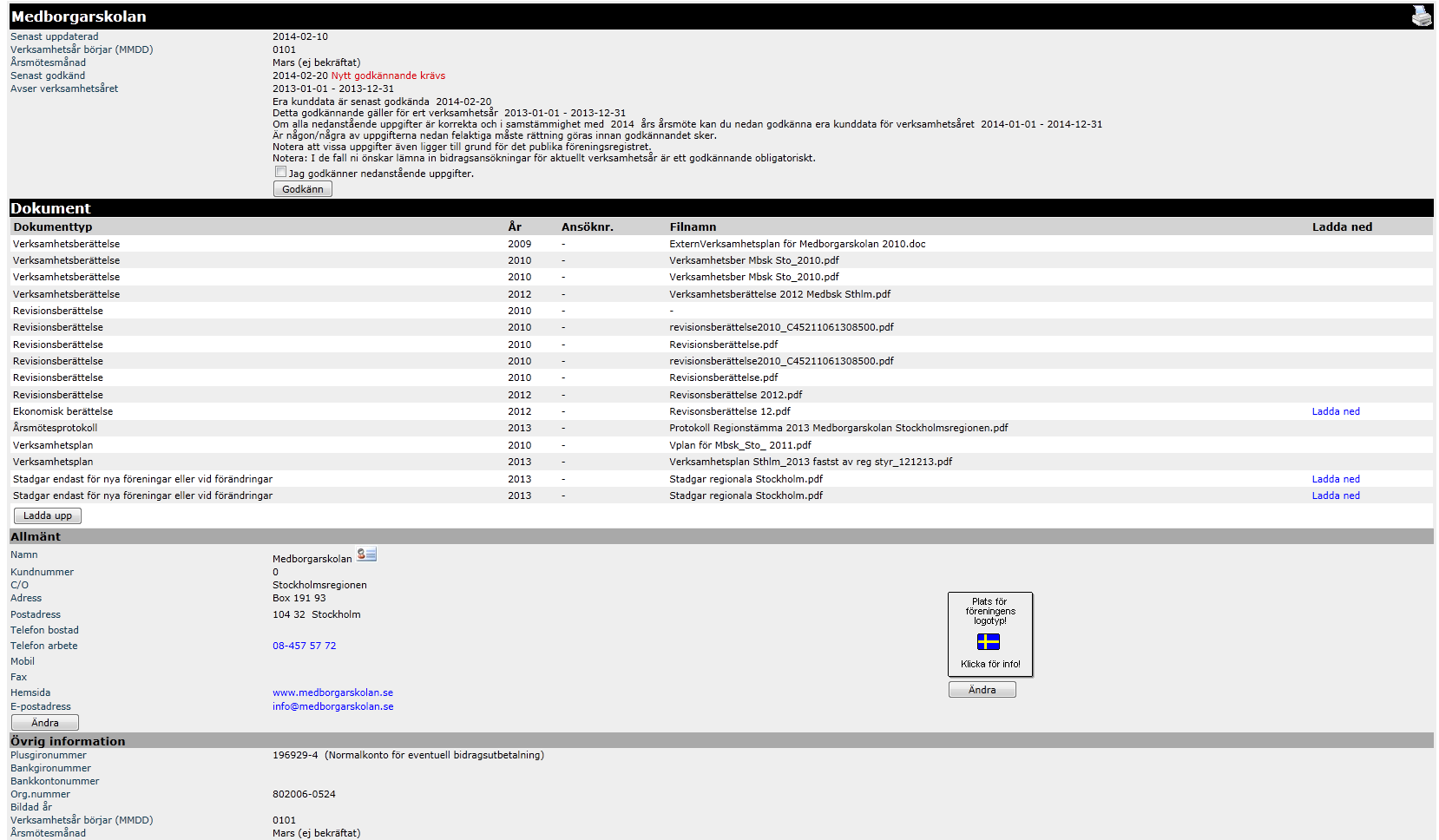Select 'ExternVerksamhetsplan för Medborgarskolan 2010.doc'

tap(797, 244)
